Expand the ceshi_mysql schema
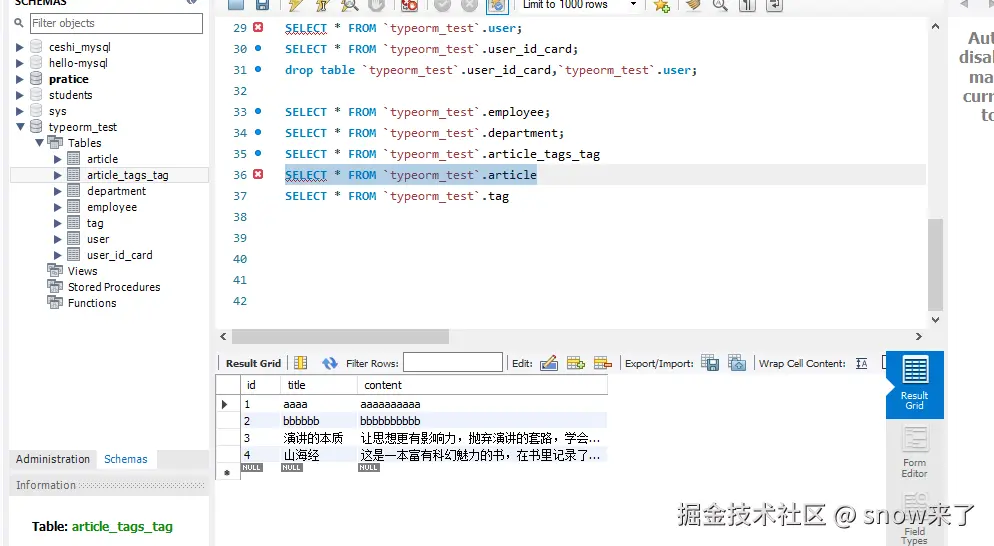Screen dimensions: 994x546 [x=20, y=47]
